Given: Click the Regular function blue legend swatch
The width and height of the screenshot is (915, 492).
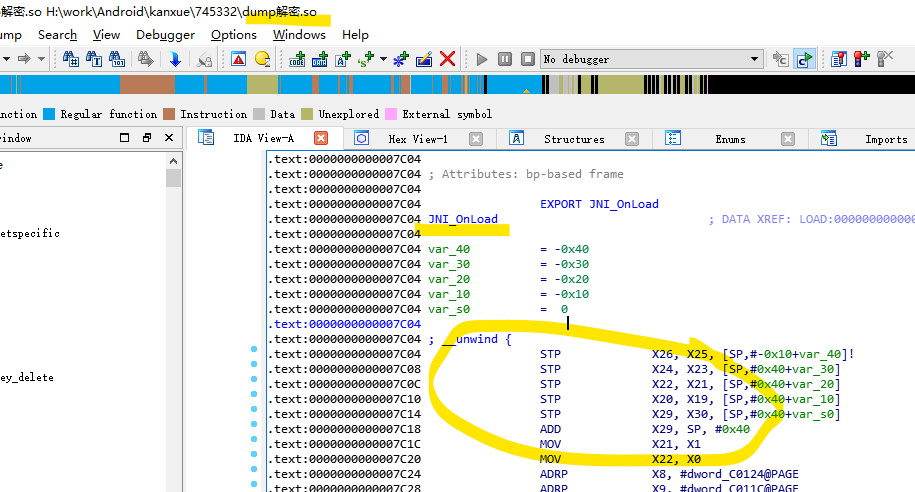Looking at the screenshot, I should tap(49, 114).
